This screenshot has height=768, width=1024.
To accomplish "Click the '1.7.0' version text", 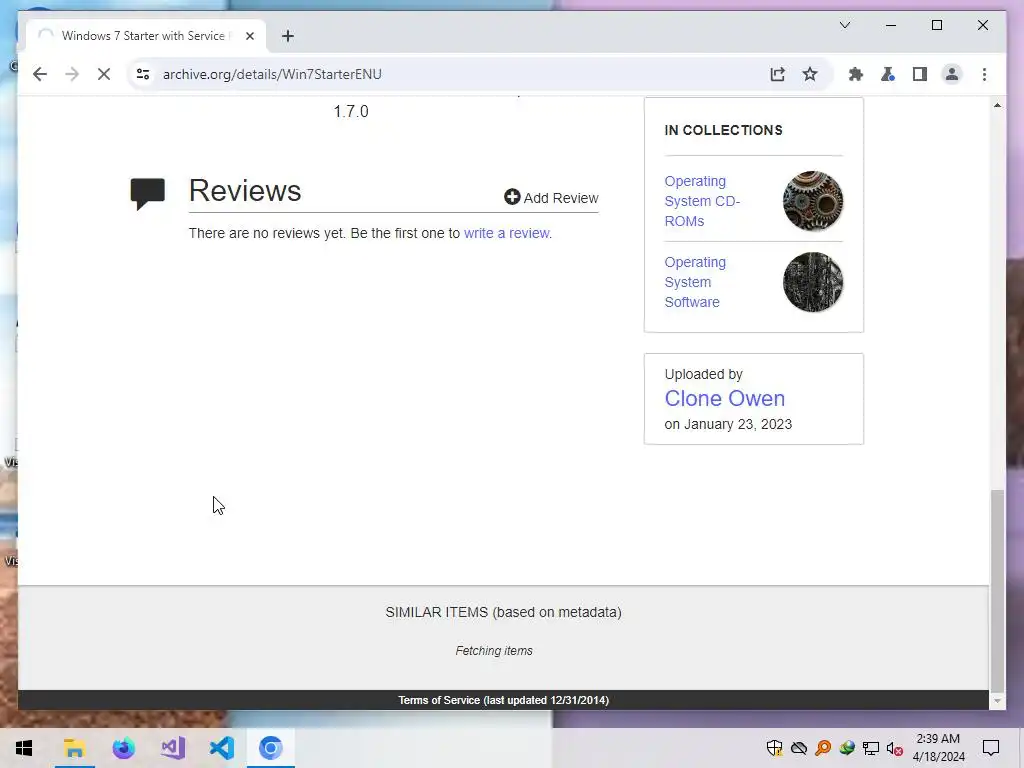I will (351, 111).
